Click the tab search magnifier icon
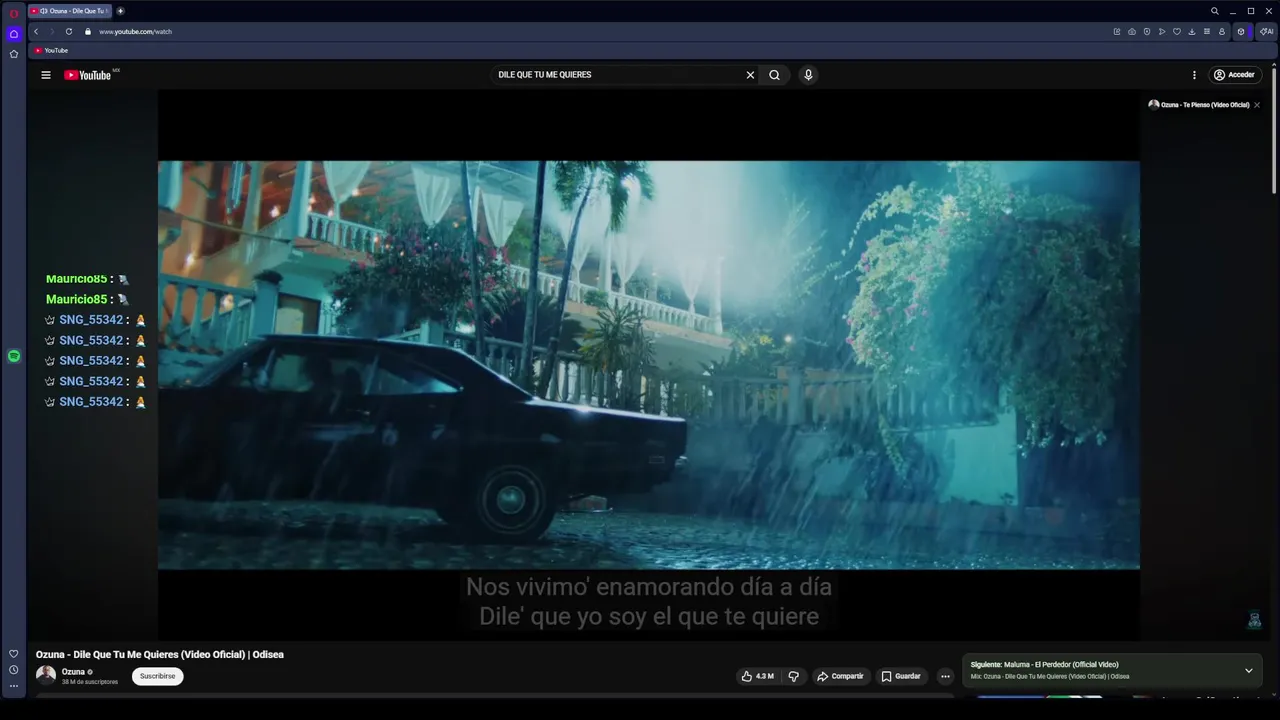Viewport: 1280px width, 720px height. point(1215,11)
